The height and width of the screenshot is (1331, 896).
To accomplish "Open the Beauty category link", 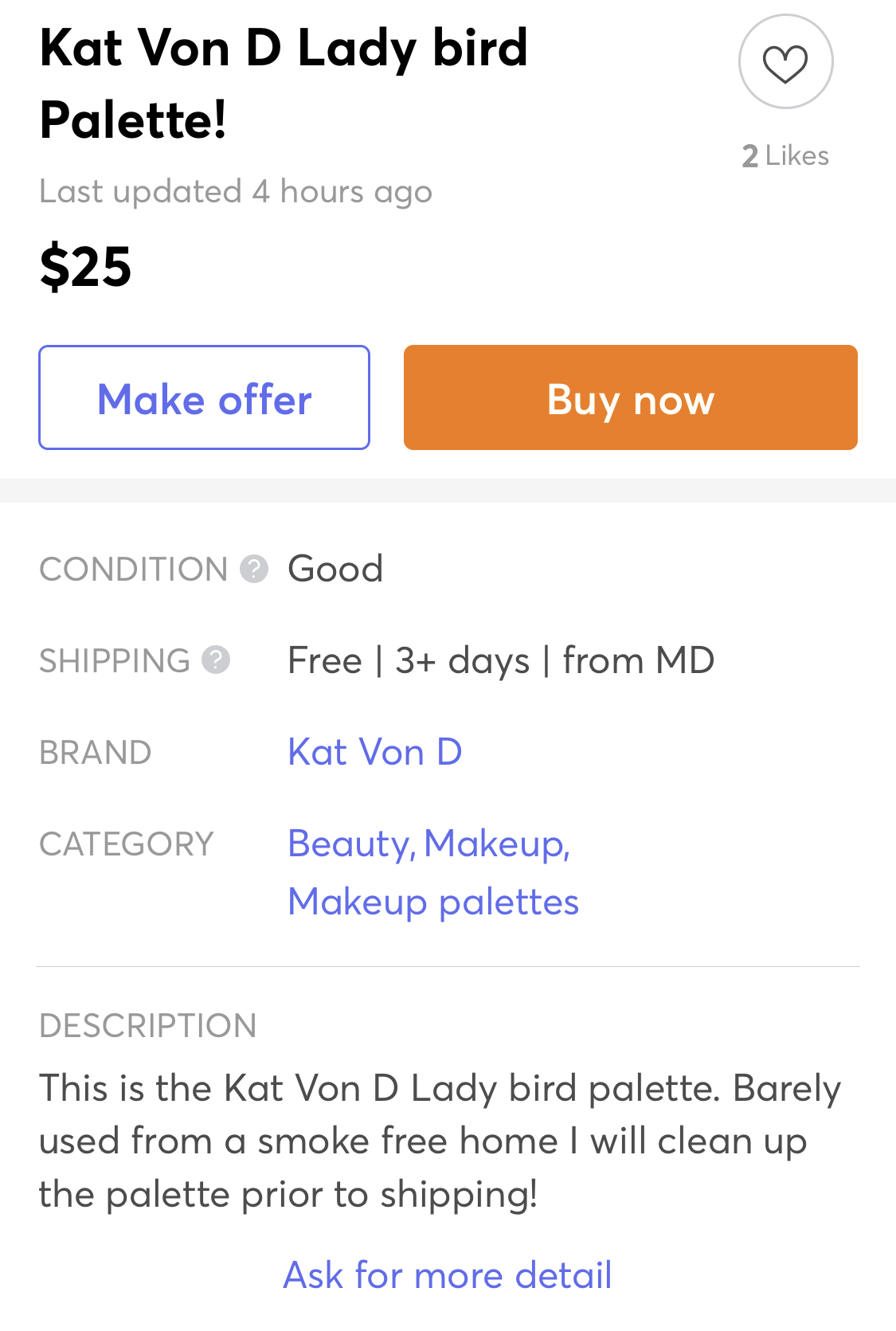I will click(x=351, y=844).
